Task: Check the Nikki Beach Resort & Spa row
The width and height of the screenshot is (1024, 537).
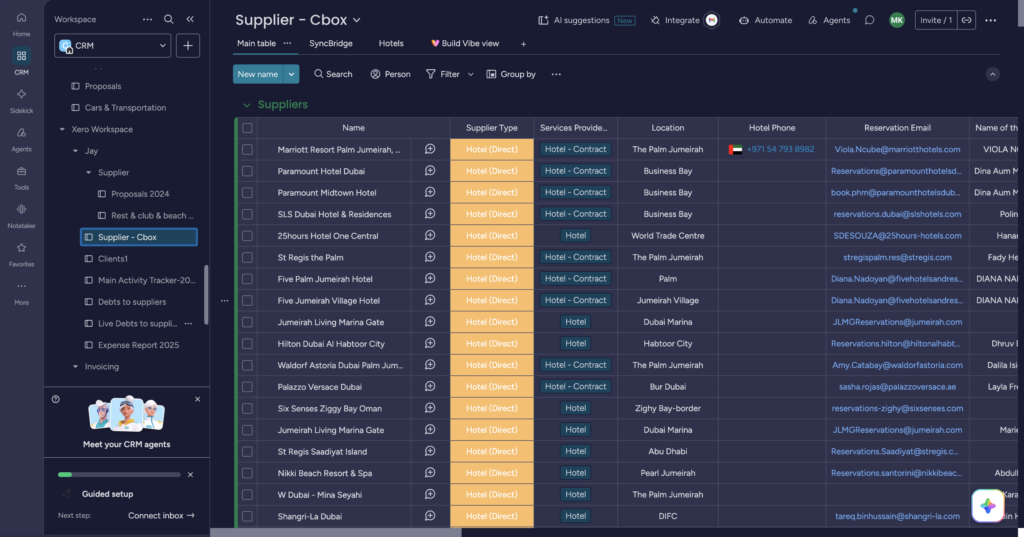Action: point(247,473)
